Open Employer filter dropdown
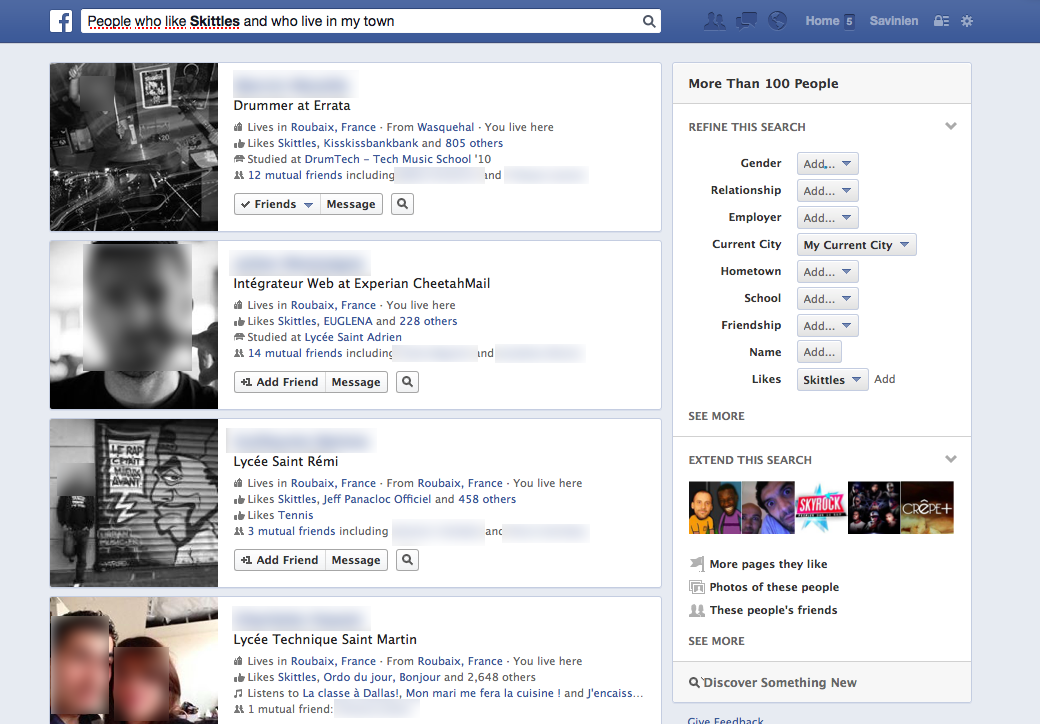The image size is (1040, 724). click(827, 218)
